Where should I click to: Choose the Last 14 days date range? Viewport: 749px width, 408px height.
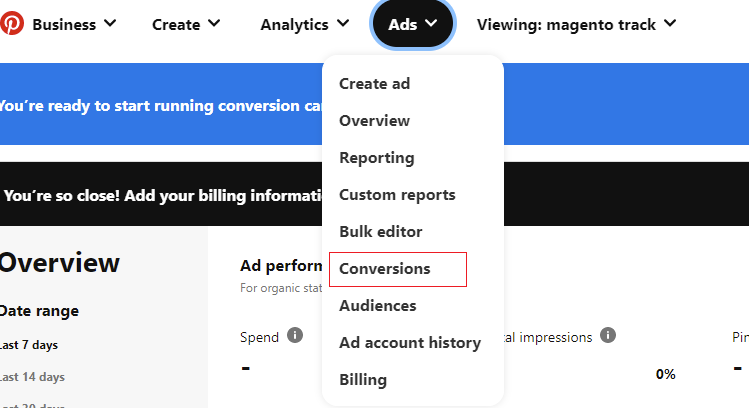(x=30, y=377)
